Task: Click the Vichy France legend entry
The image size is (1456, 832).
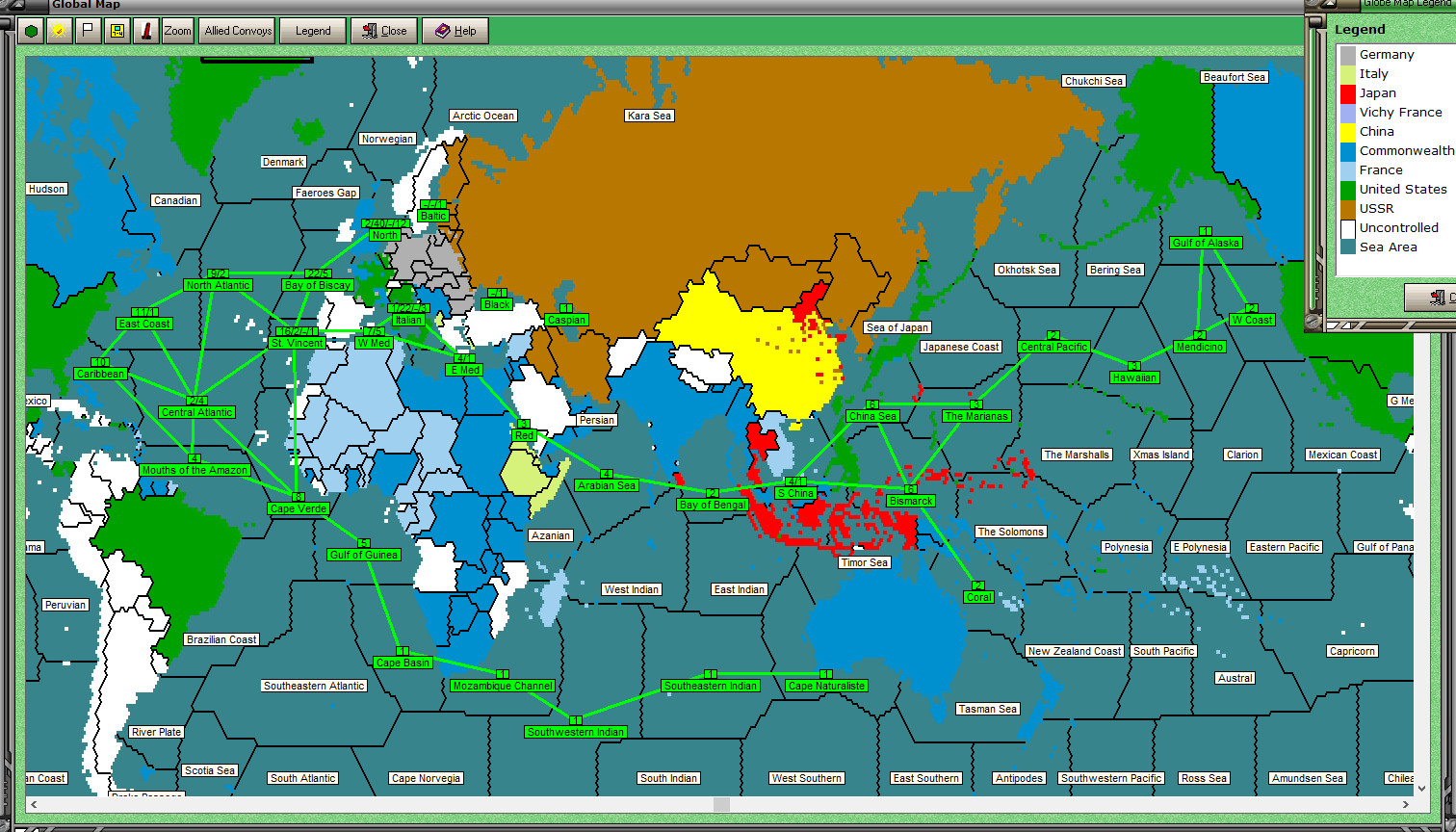Action: tap(1401, 113)
